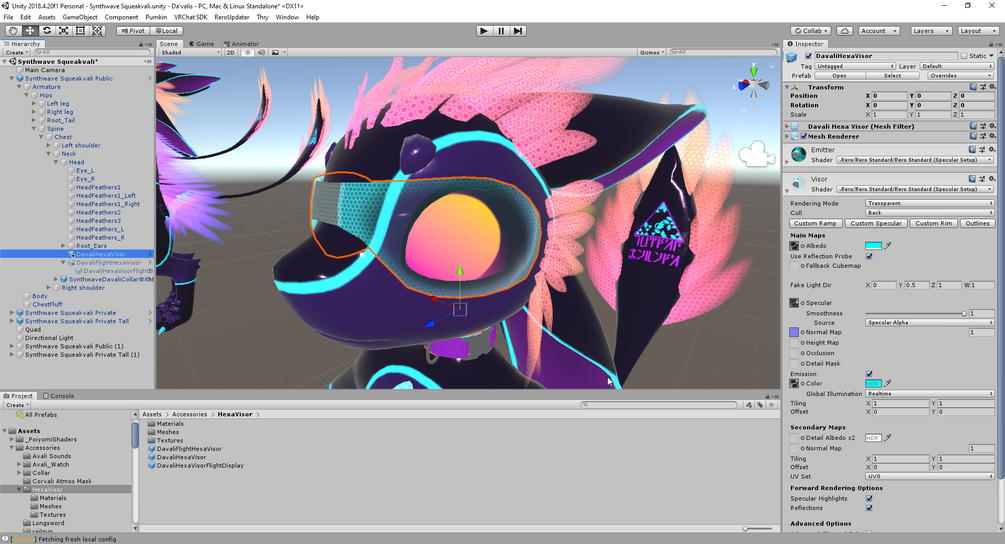Toggle the Reflections checkbox
Viewport: 1005px width, 544px height.
coord(869,507)
